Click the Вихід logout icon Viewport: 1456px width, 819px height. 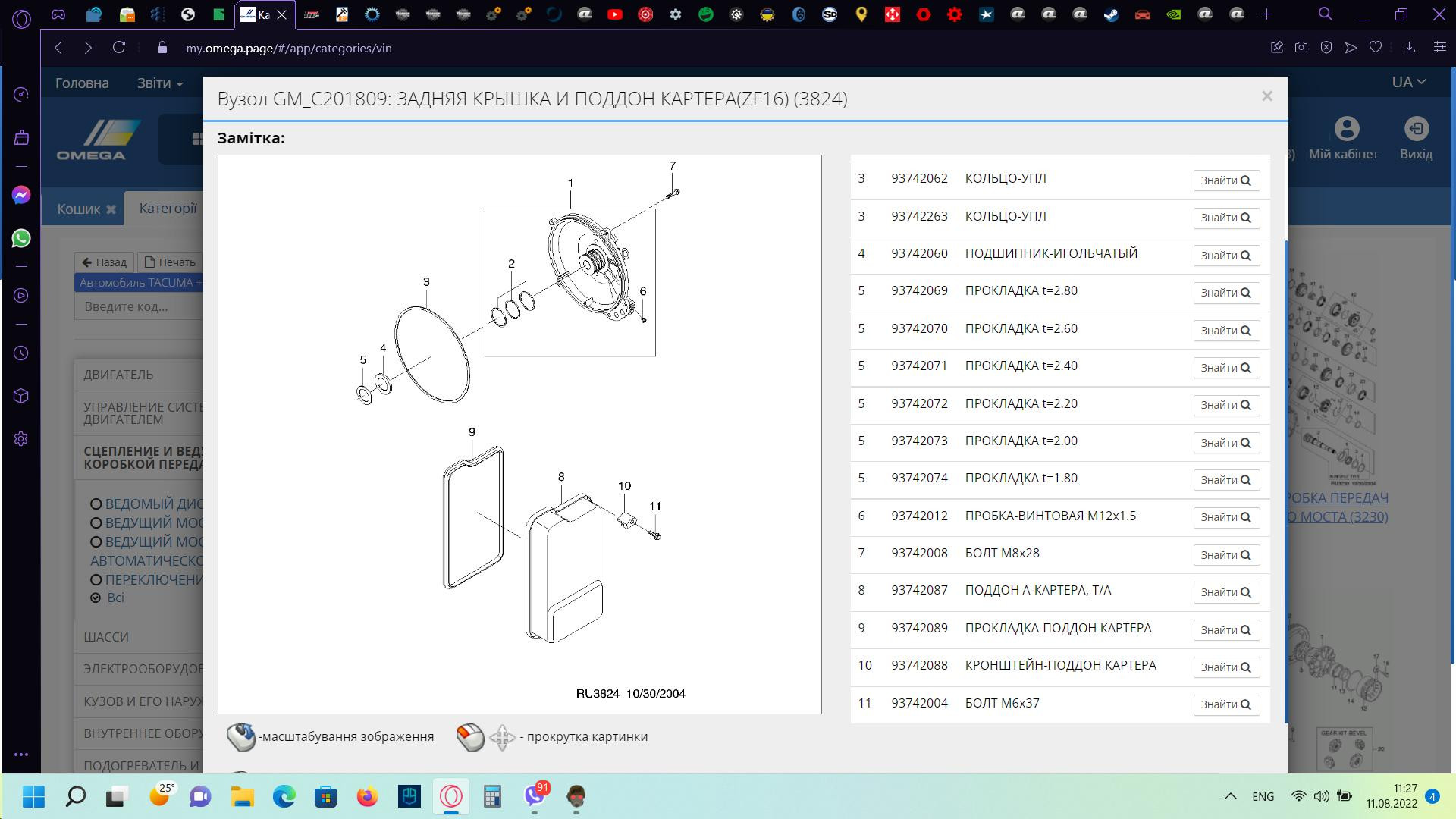pos(1416,129)
